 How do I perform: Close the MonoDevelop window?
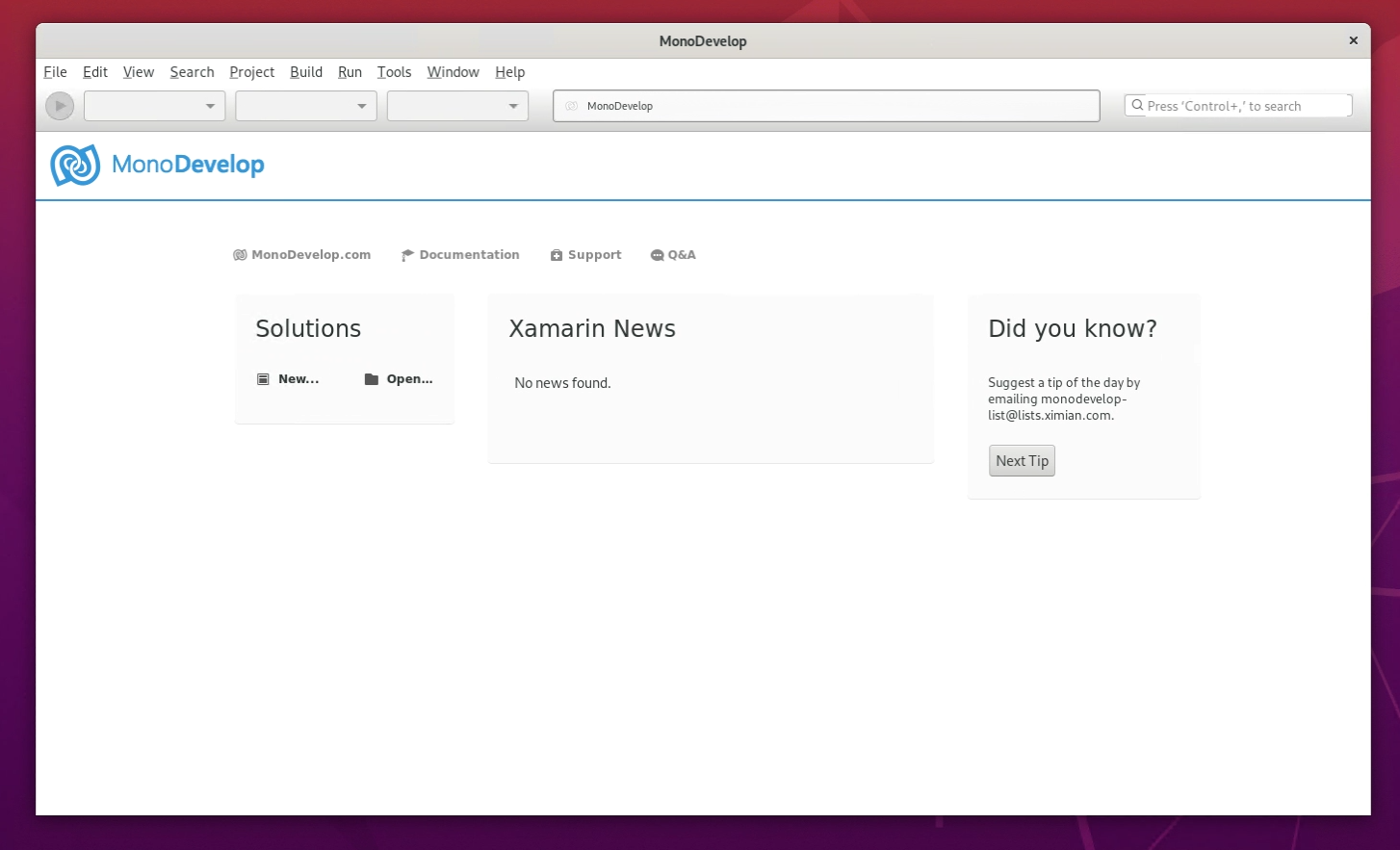(1353, 40)
